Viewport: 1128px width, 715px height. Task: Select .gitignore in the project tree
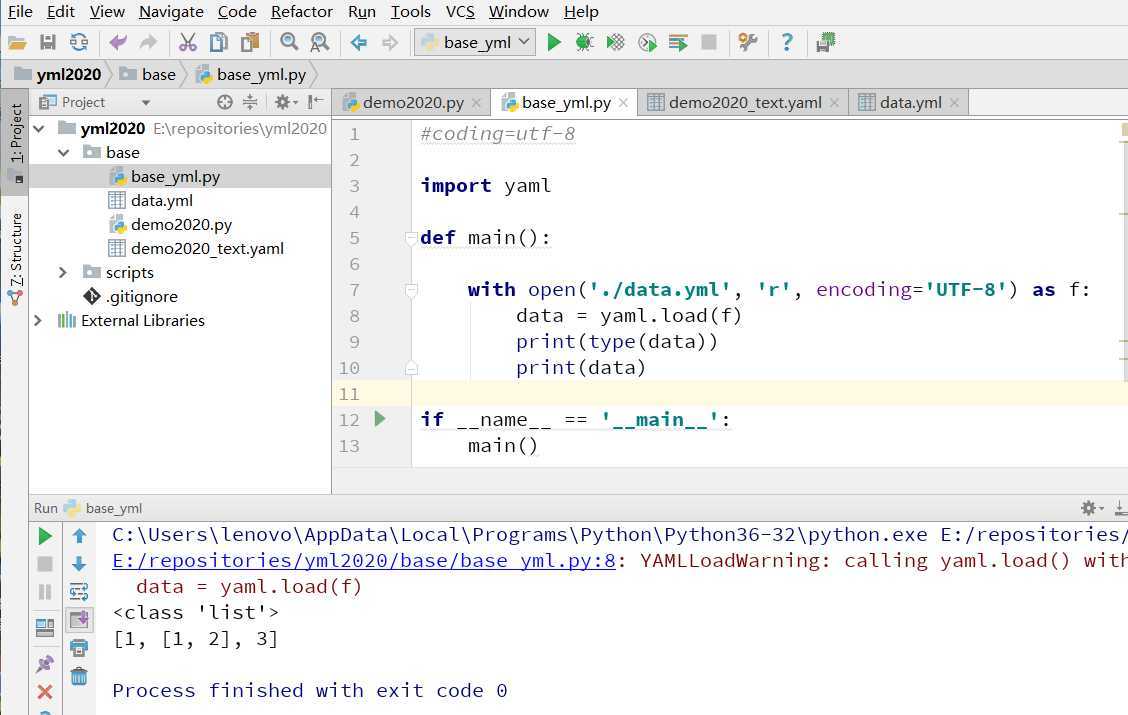[x=141, y=296]
